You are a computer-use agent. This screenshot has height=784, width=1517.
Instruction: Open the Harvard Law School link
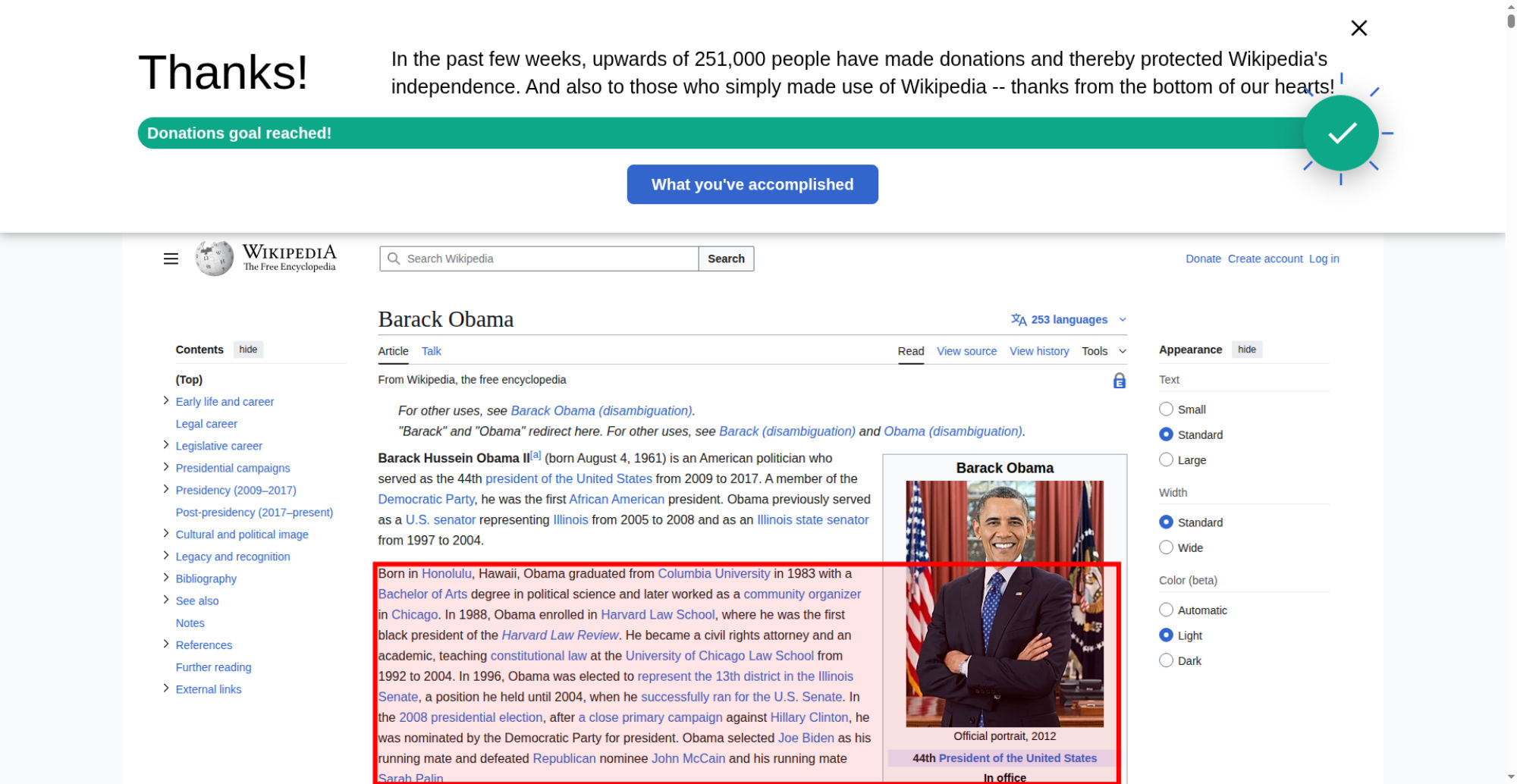point(657,615)
